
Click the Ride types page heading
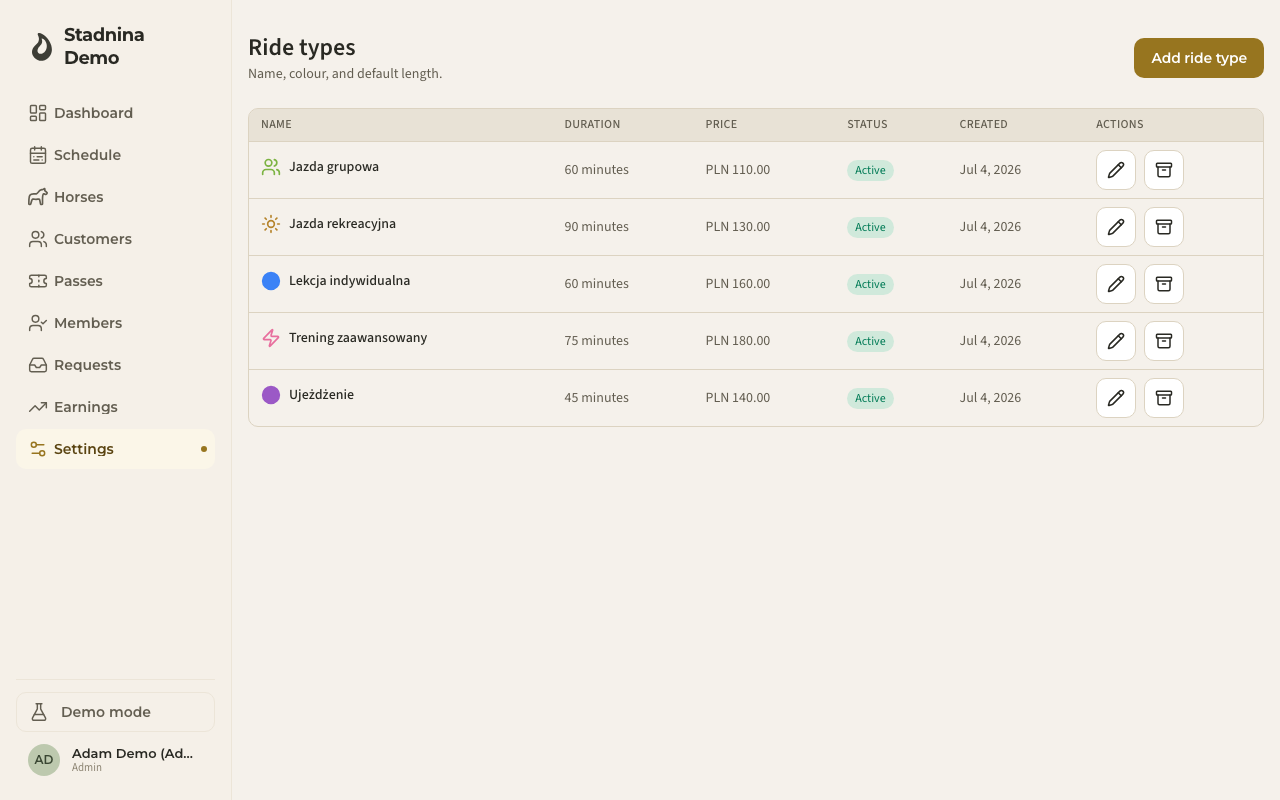point(302,47)
